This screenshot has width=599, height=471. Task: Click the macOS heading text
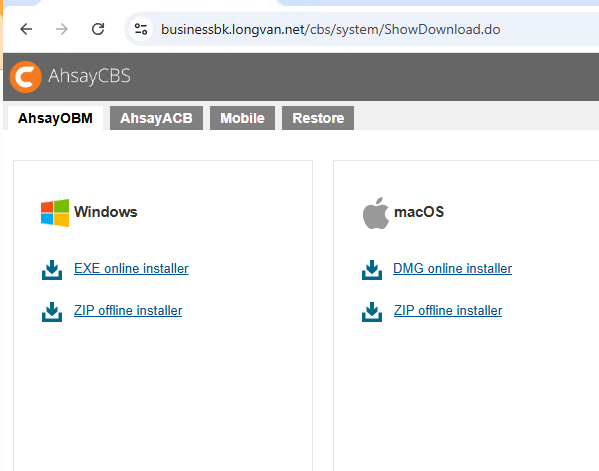pyautogui.click(x=419, y=212)
